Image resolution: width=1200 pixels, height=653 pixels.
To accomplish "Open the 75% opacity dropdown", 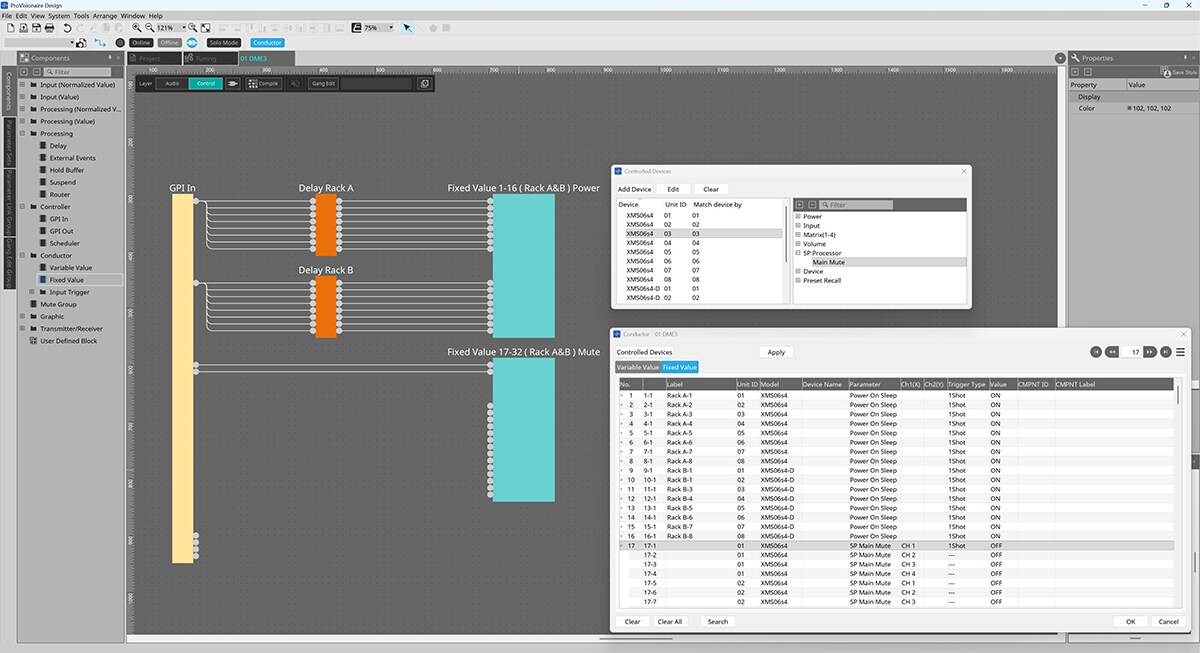I will pyautogui.click(x=391, y=28).
